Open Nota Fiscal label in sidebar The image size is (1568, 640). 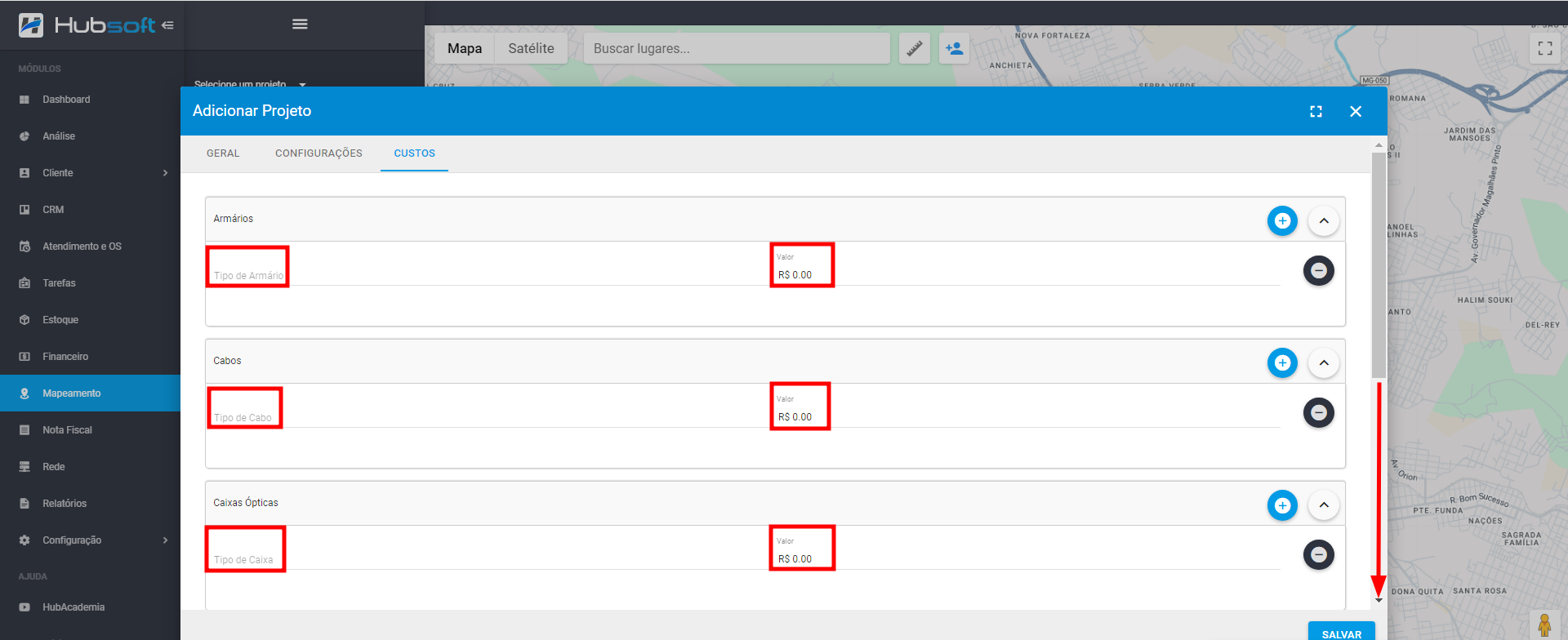[67, 430]
